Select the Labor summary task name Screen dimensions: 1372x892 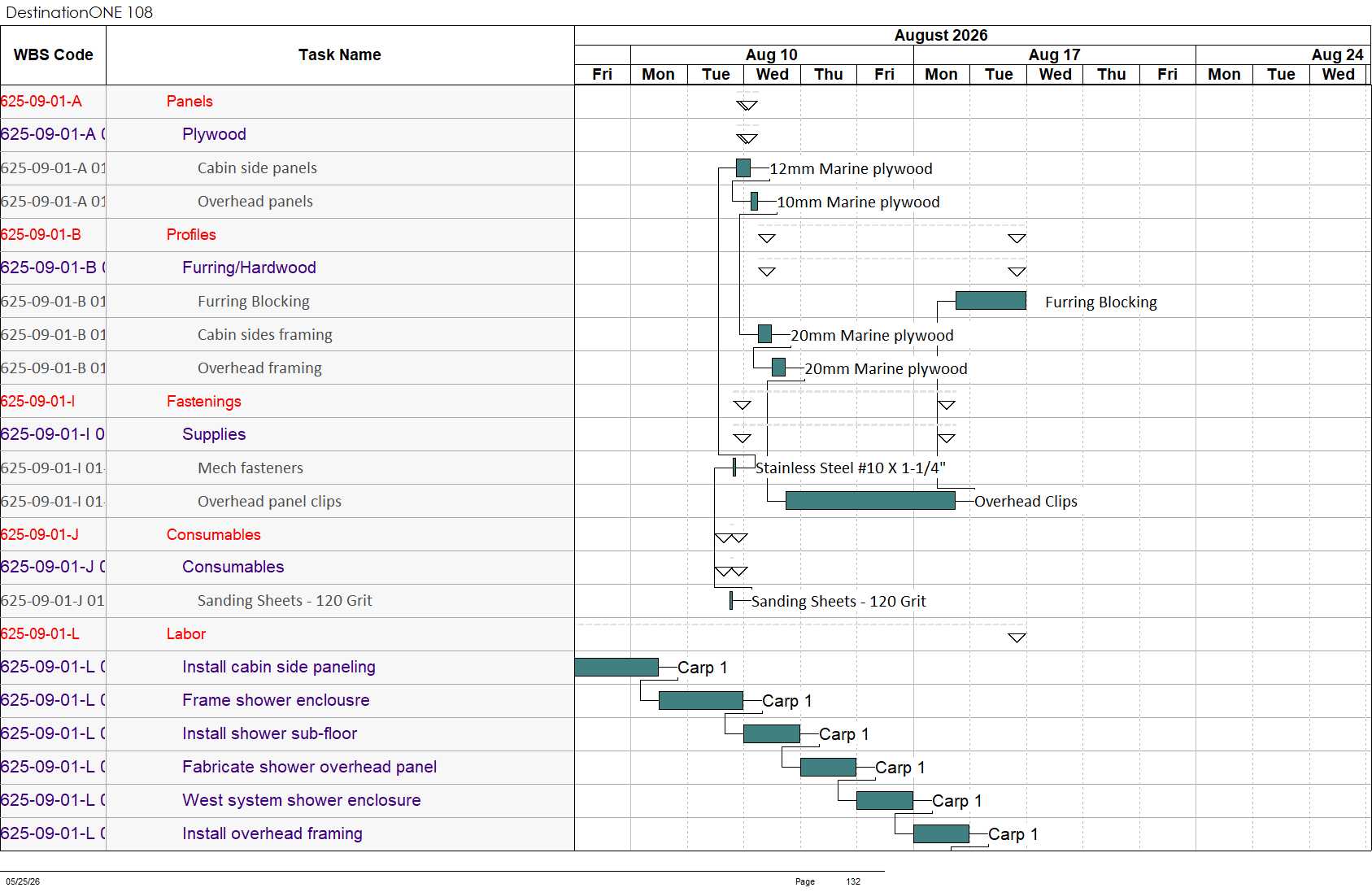coord(186,634)
